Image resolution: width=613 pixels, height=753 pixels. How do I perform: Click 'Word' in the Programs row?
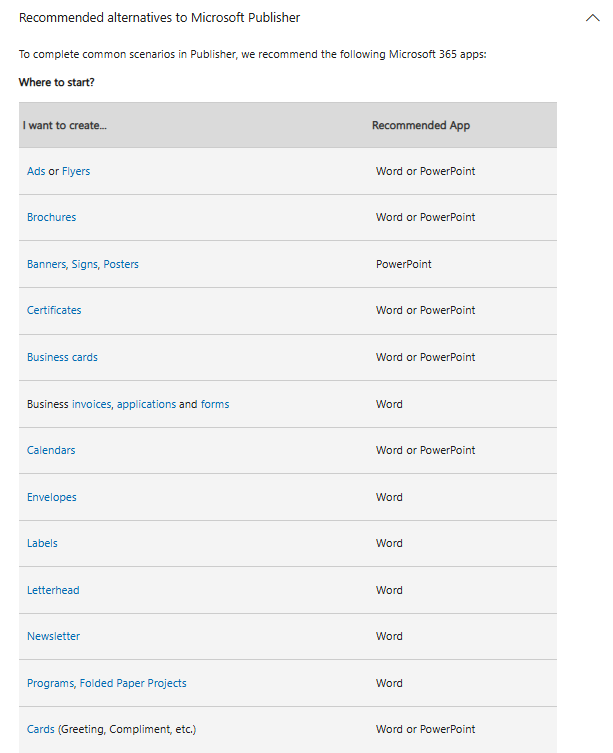(389, 683)
